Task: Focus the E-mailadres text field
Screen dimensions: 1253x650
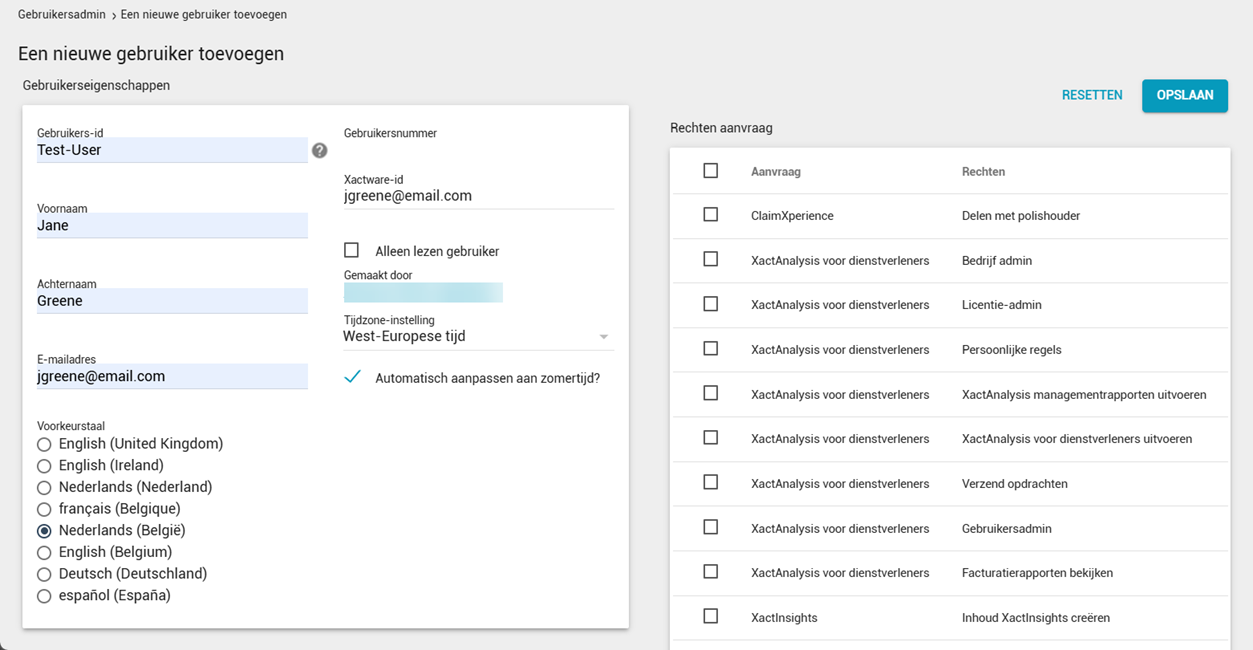Action: click(171, 377)
